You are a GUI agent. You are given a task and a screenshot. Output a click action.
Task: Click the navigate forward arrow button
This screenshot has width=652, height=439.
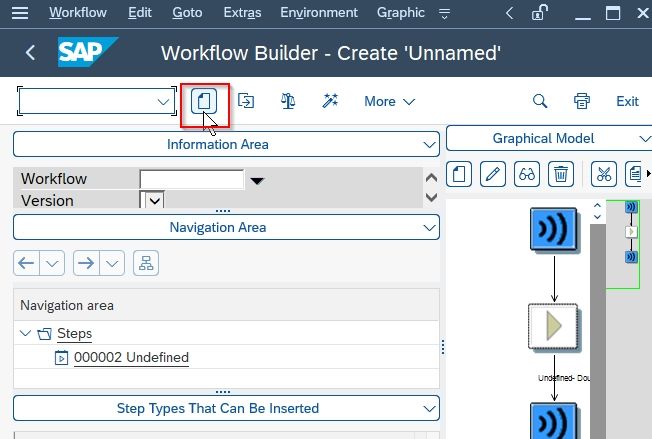[86, 263]
